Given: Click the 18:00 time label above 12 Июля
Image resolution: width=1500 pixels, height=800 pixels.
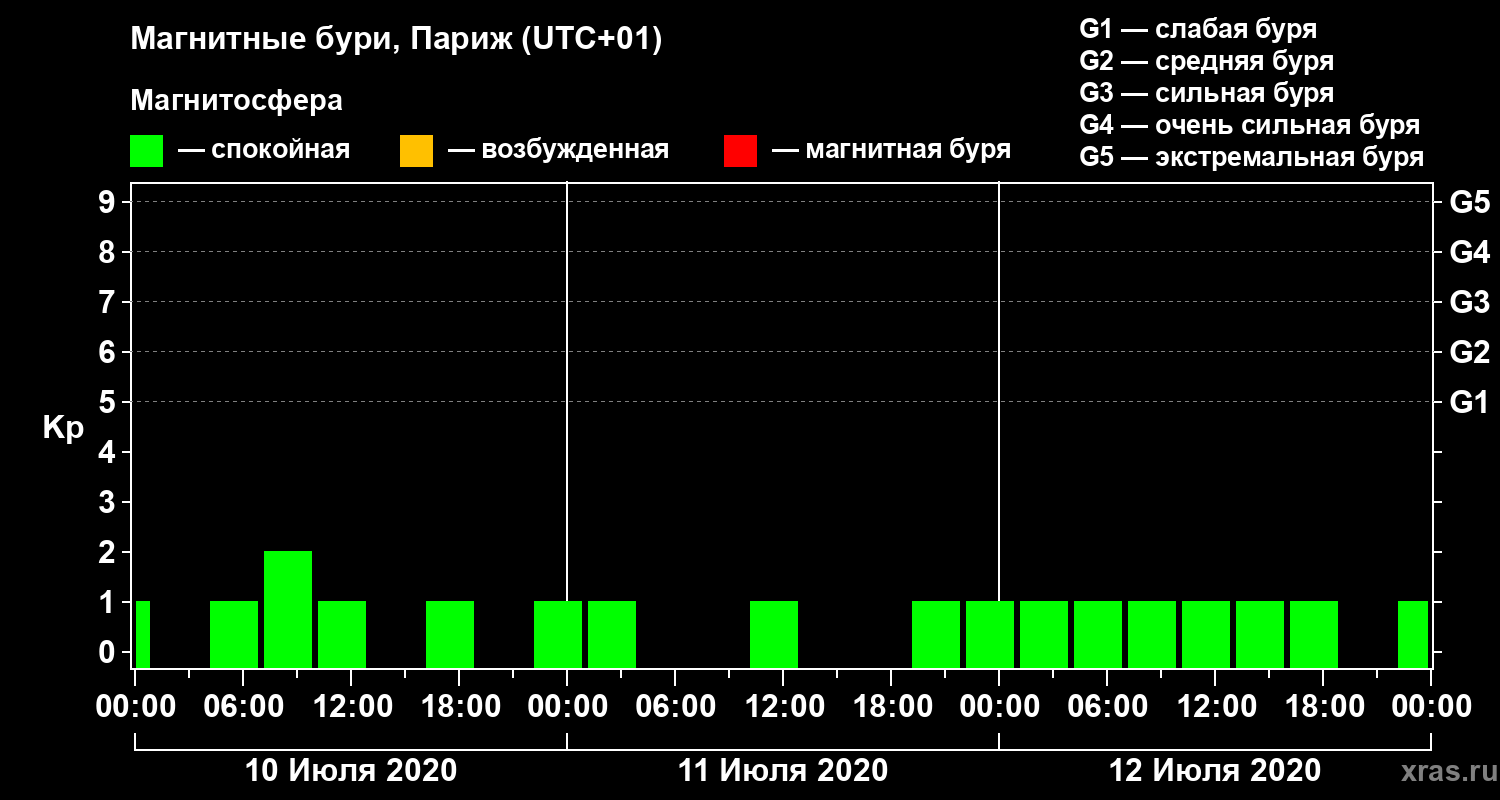Looking at the screenshot, I should coord(1323,707).
